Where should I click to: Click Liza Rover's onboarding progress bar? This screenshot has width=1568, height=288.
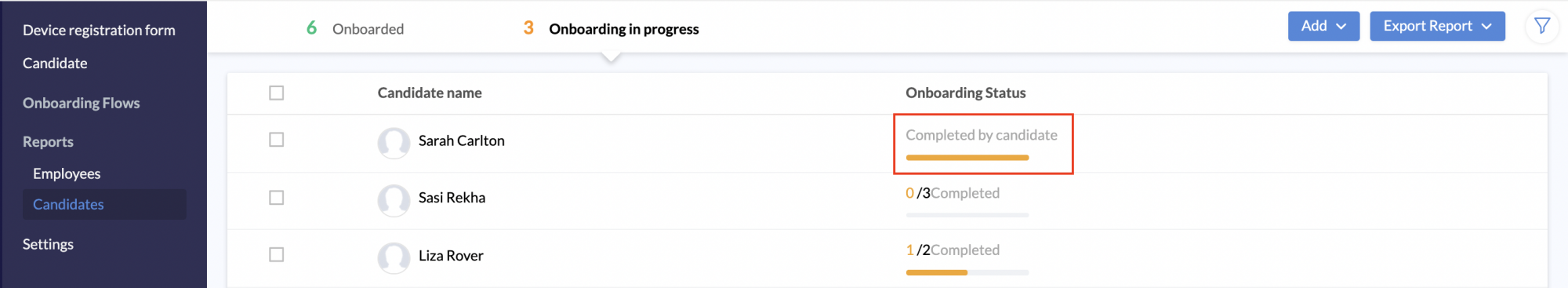967,272
